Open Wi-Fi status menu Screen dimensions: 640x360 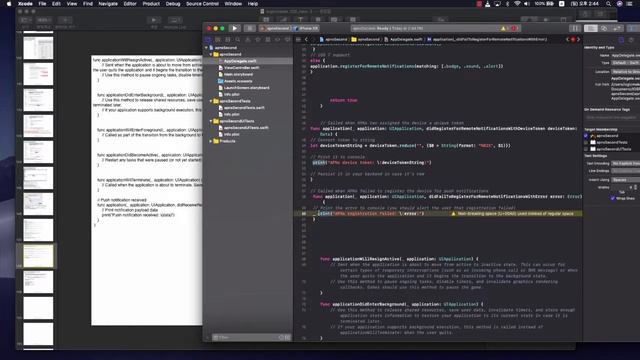click(x=517, y=4)
